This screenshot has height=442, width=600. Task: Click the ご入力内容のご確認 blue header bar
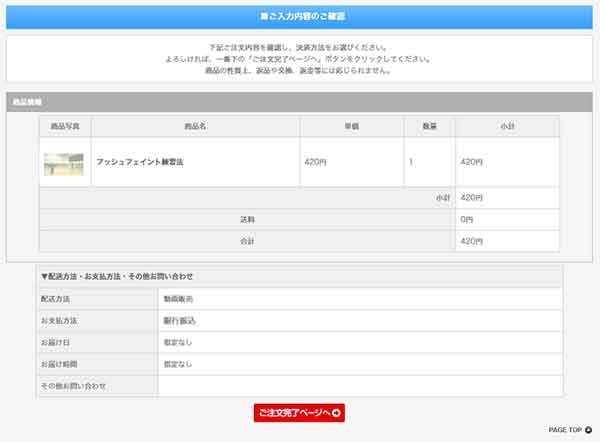pyautogui.click(x=299, y=17)
